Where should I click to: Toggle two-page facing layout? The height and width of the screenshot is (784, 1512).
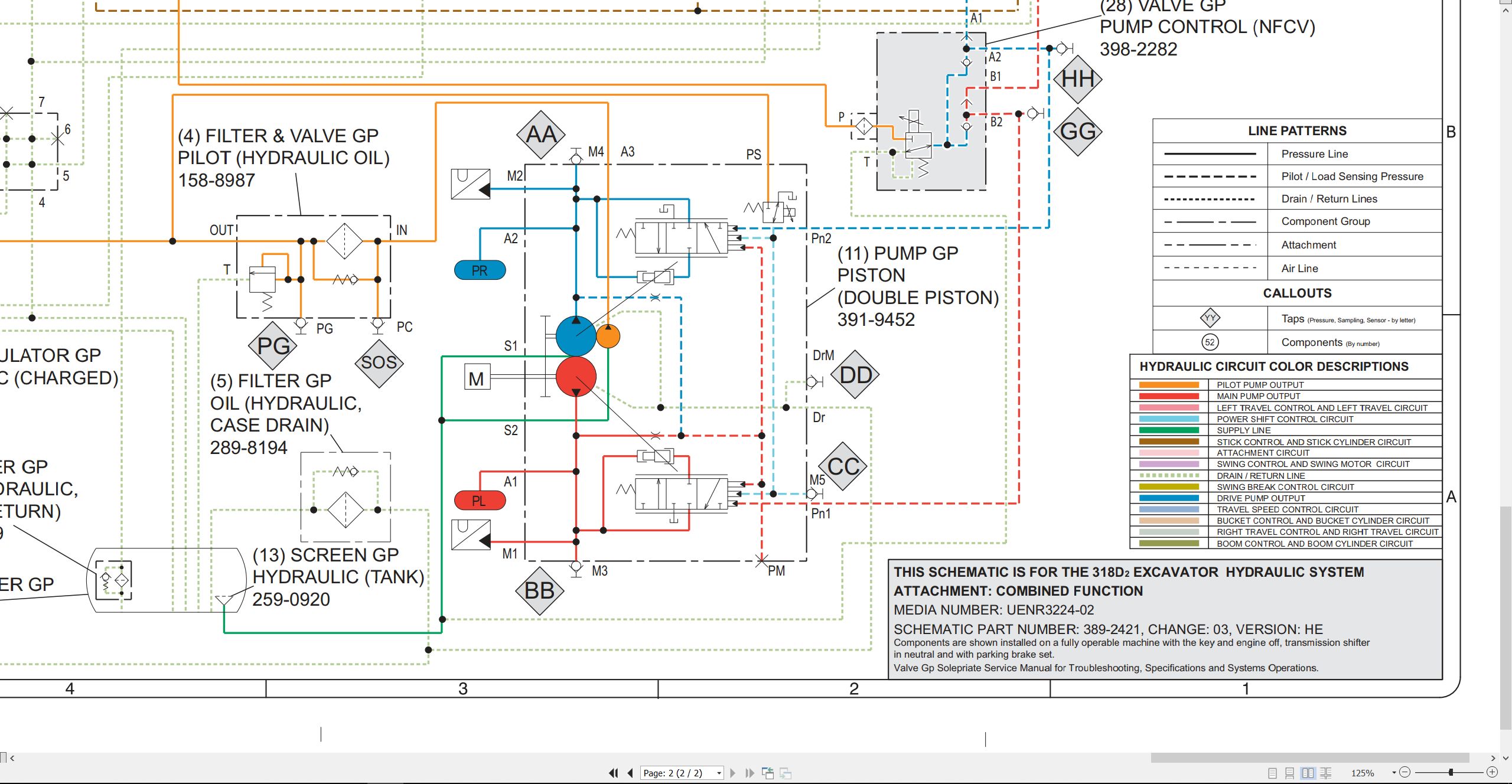coord(1308,773)
